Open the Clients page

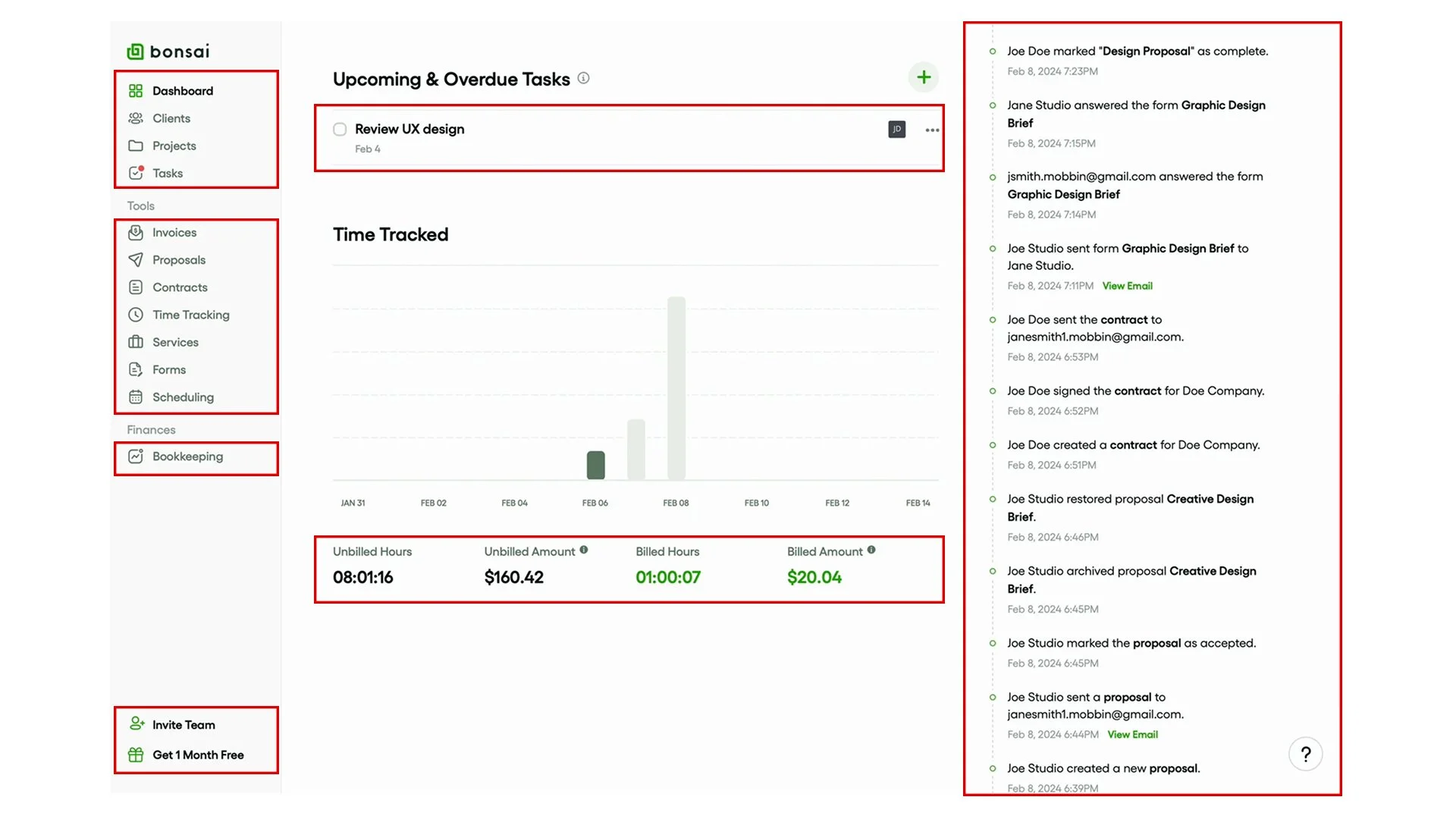(171, 118)
